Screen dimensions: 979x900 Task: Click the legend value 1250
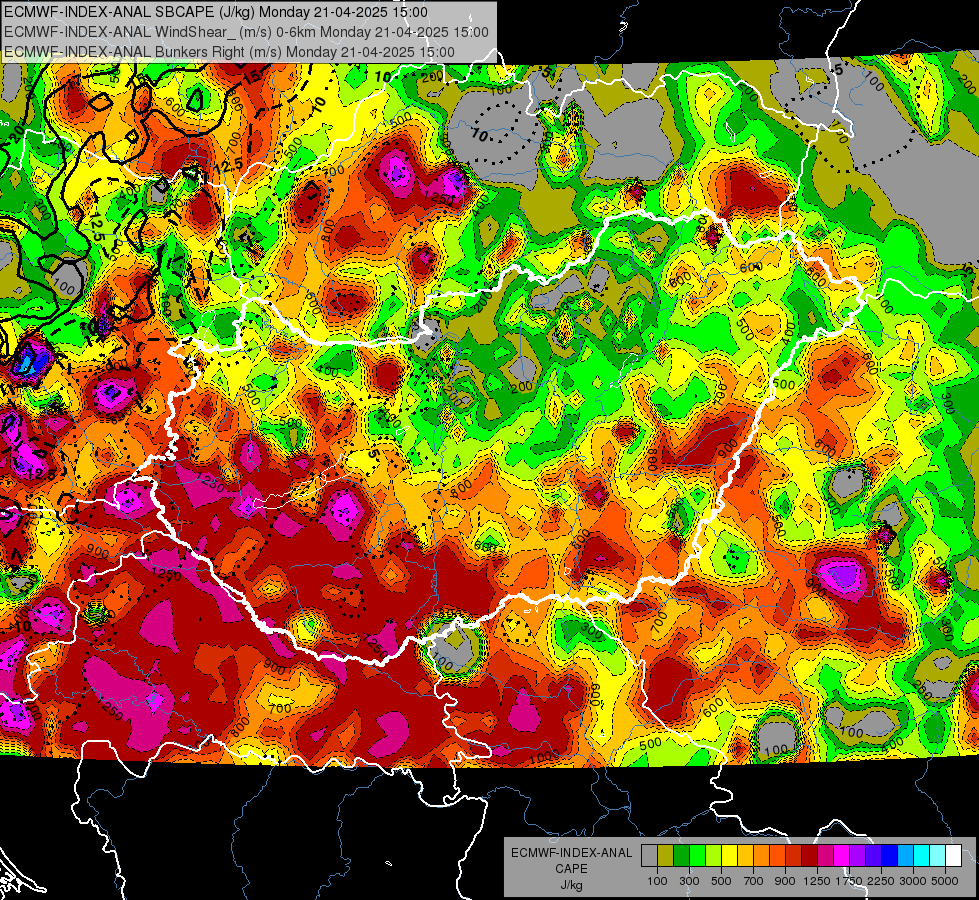coord(817,881)
